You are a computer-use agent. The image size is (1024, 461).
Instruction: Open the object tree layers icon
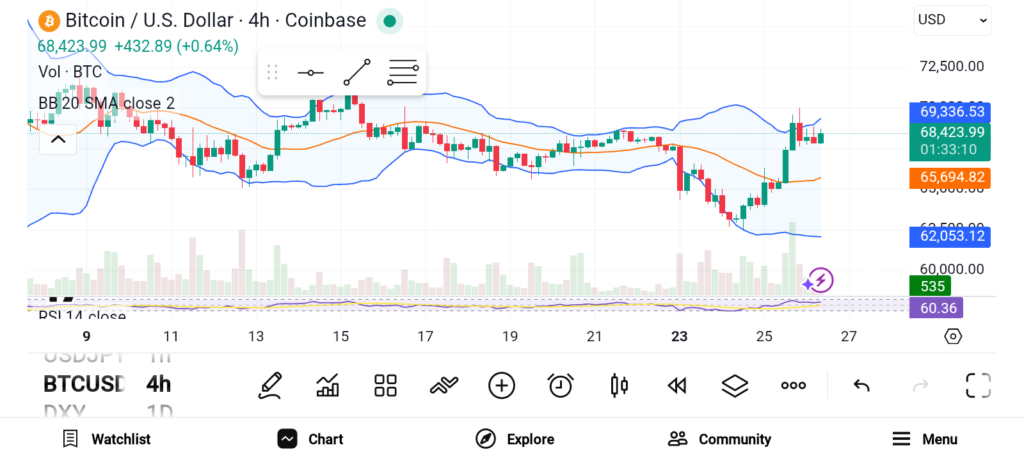[x=735, y=386]
